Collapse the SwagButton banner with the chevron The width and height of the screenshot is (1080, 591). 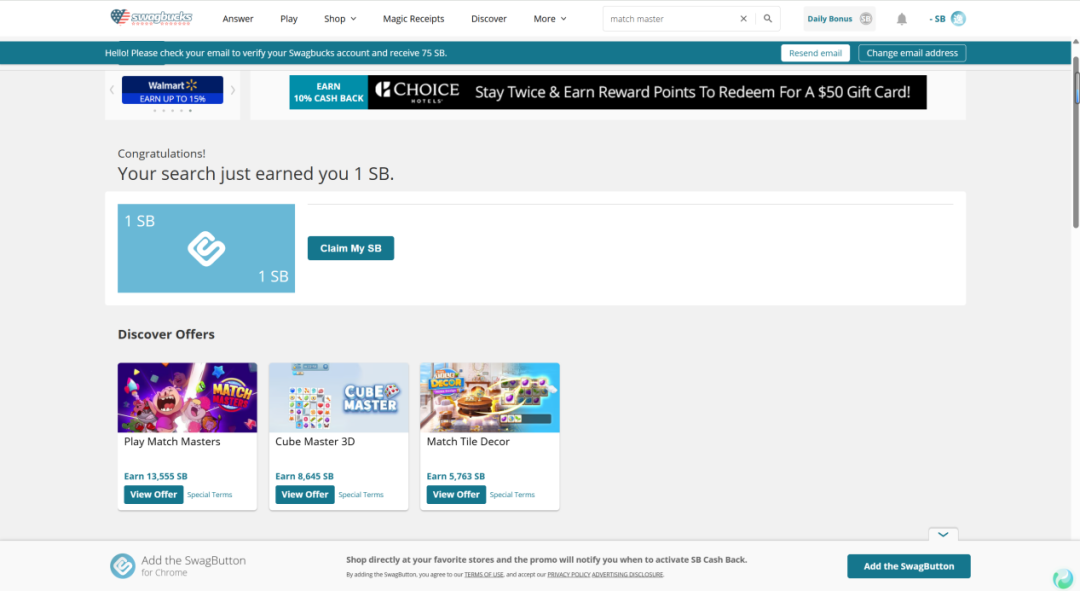[x=943, y=535]
